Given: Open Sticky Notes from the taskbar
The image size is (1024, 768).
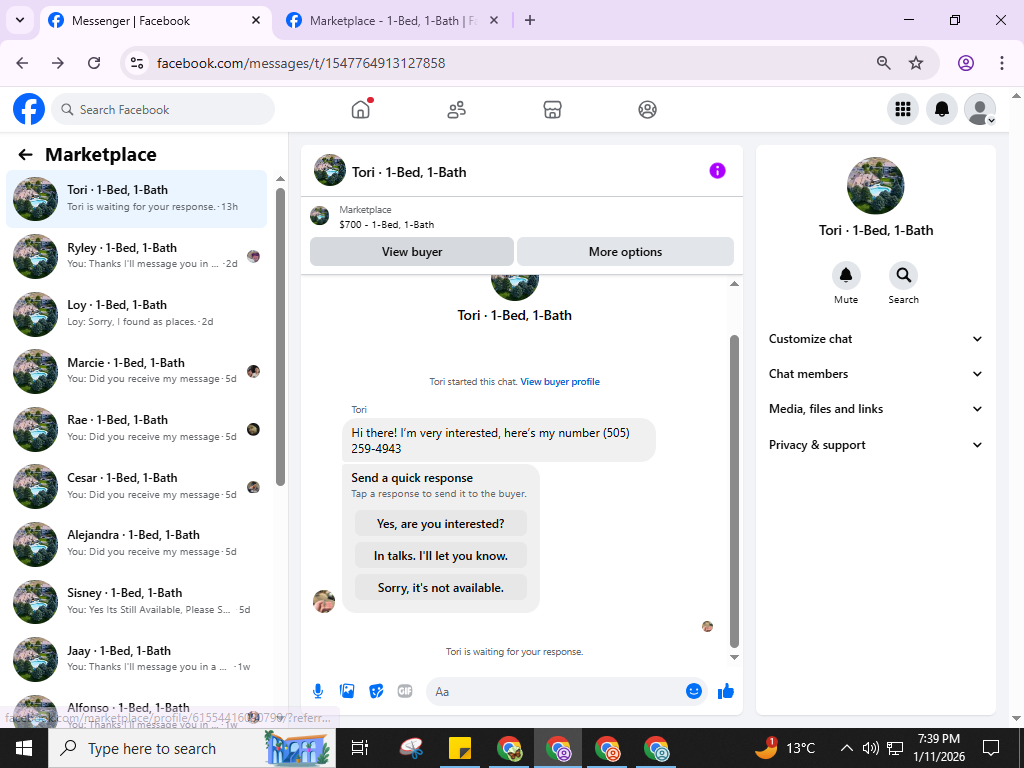Looking at the screenshot, I should 460,748.
